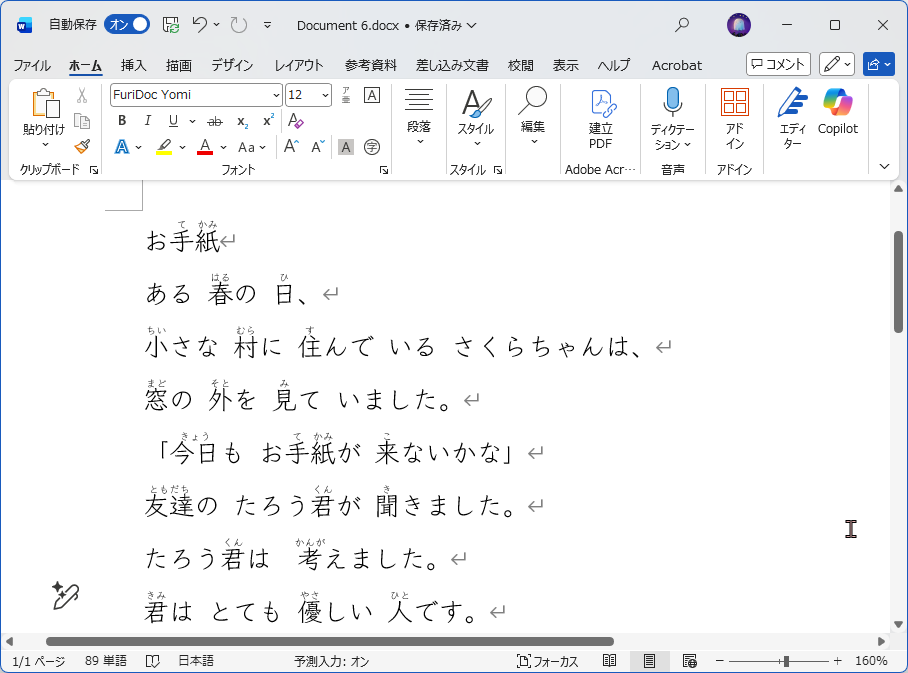Image resolution: width=908 pixels, height=673 pixels.
Task: Open the font color dropdown arrow
Action: click(x=224, y=147)
